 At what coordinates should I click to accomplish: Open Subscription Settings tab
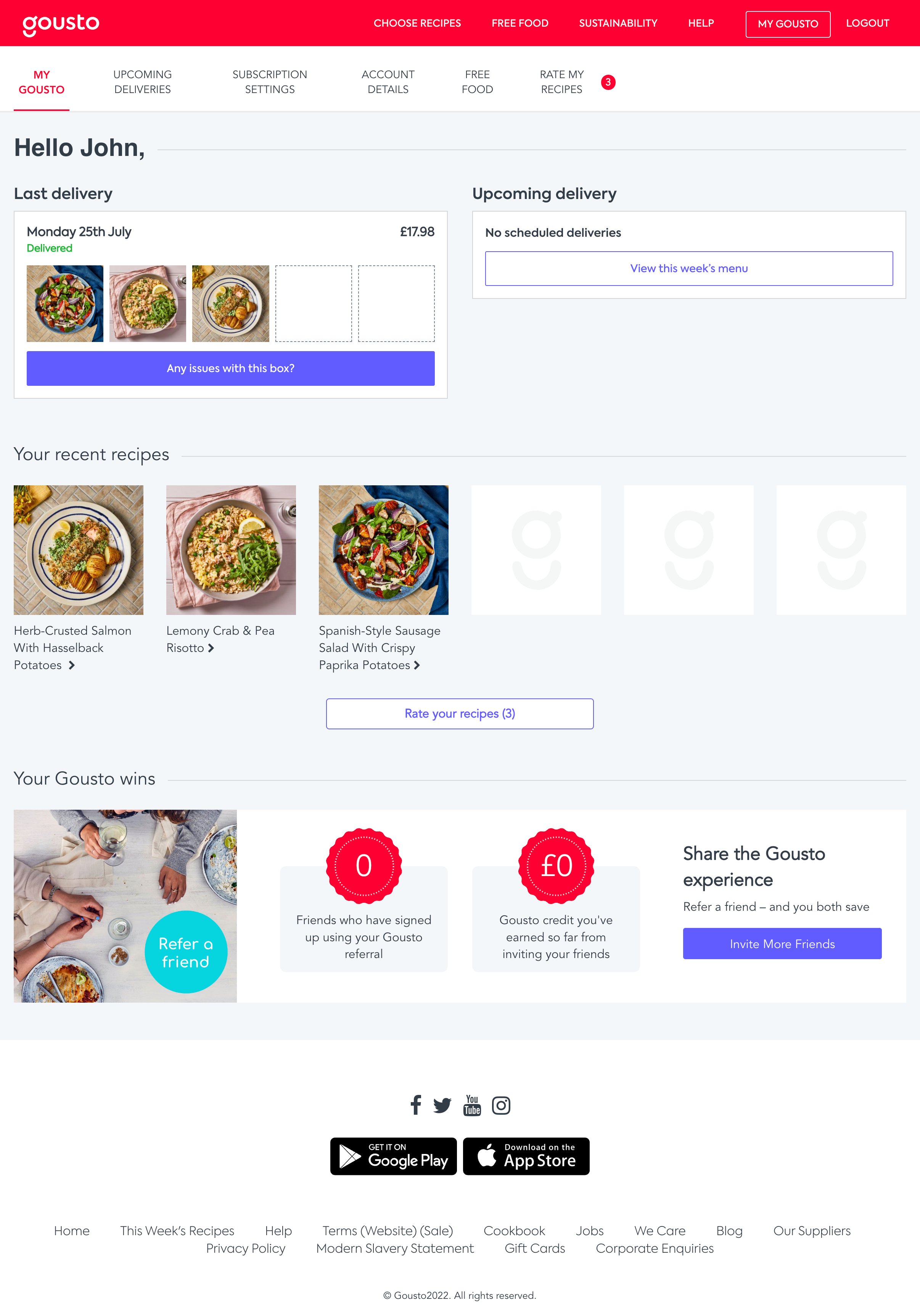(270, 82)
